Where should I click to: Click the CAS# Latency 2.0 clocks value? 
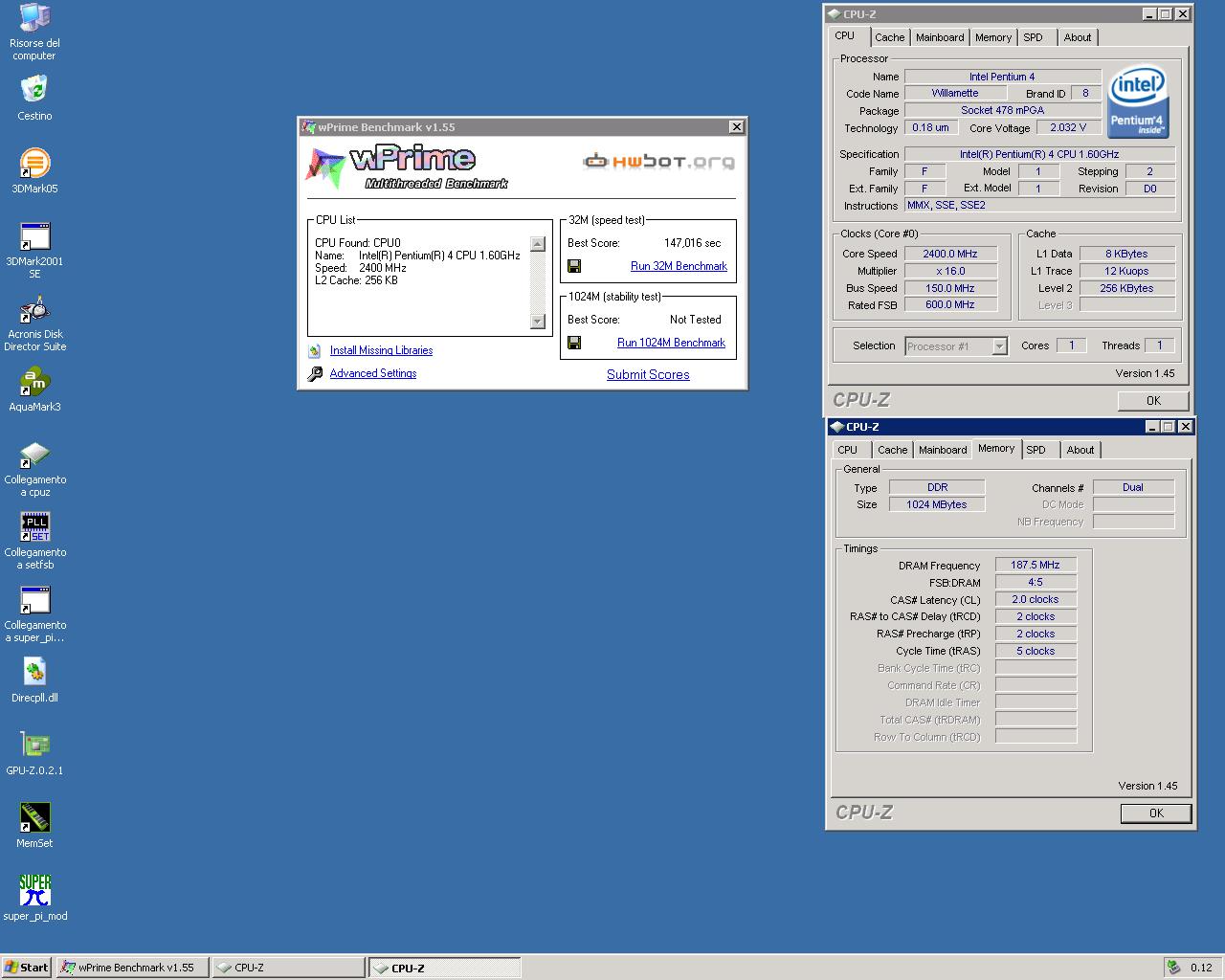click(x=1036, y=599)
